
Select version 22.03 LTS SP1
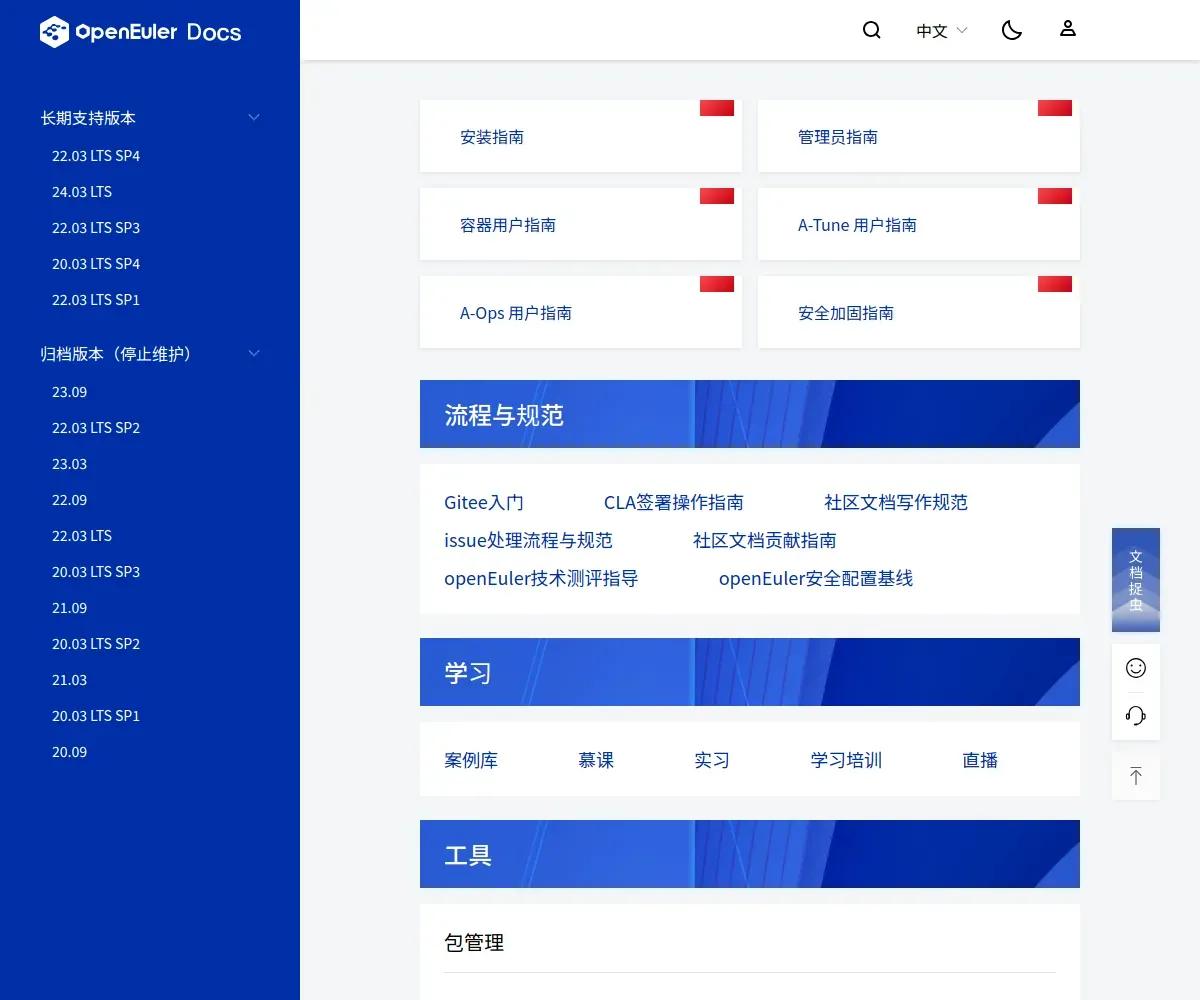(96, 300)
